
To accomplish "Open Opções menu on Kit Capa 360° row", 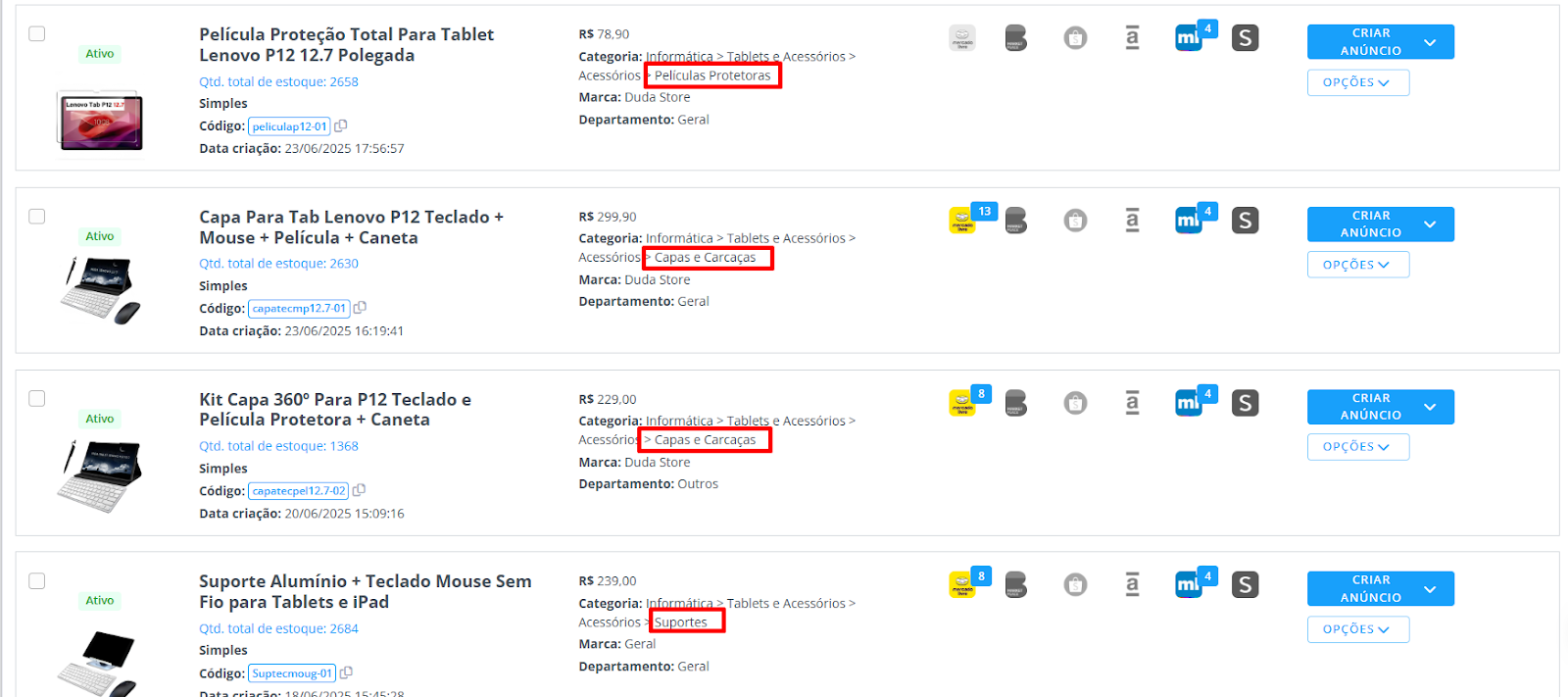I will pos(1357,447).
